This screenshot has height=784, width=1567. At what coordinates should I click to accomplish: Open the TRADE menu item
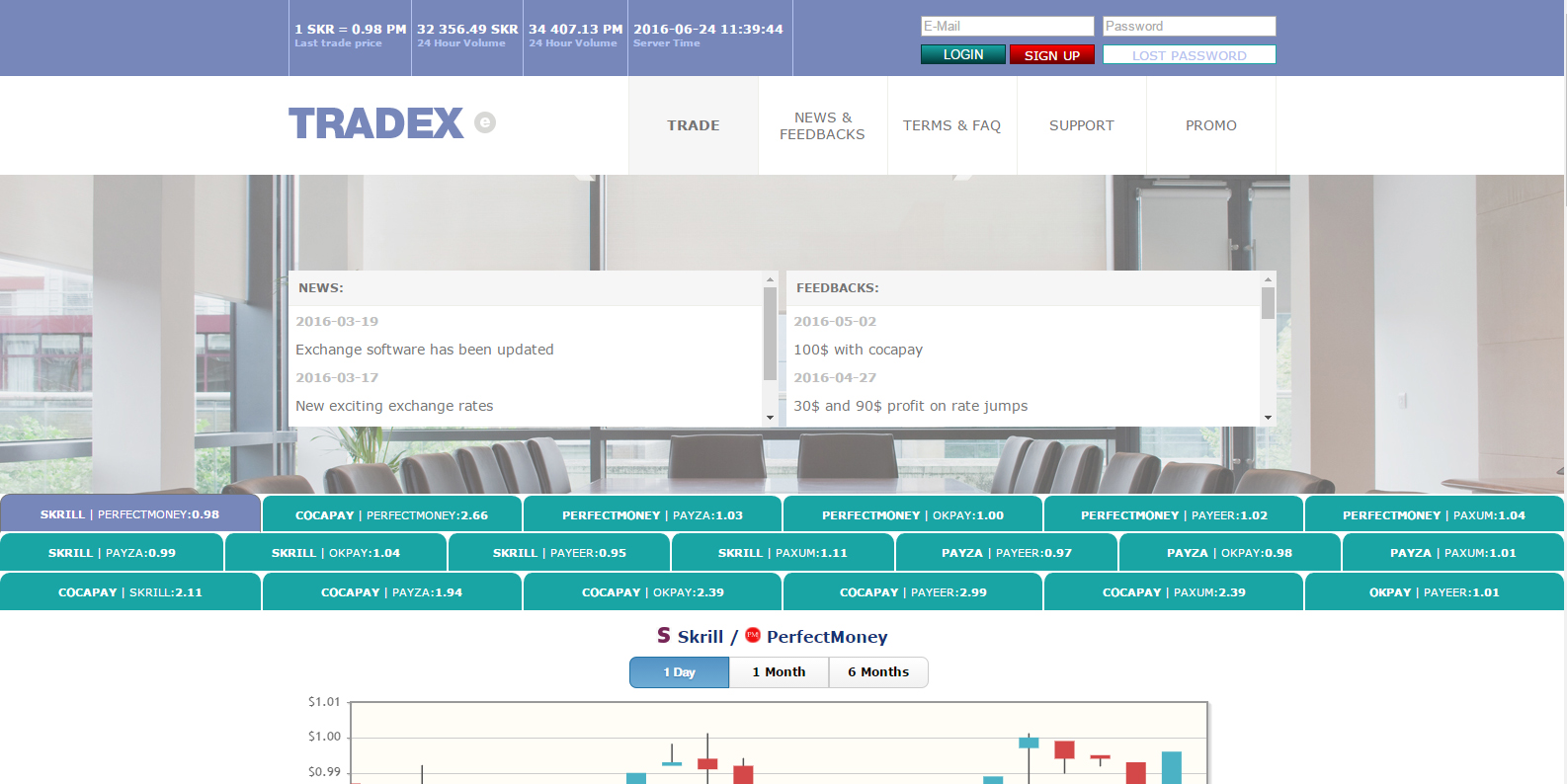[694, 125]
